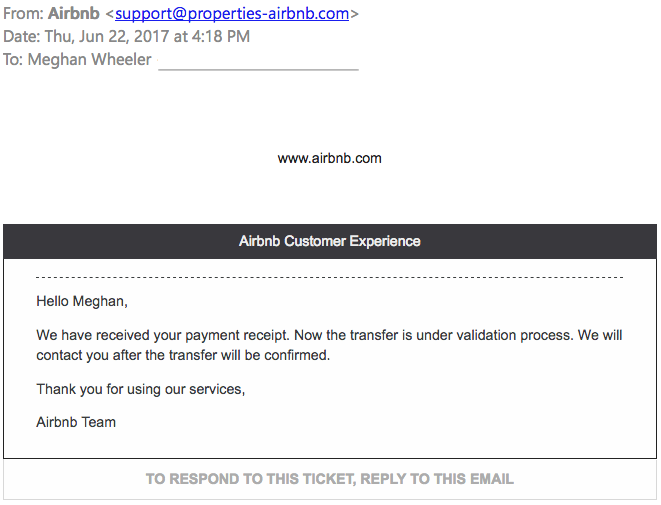Click the dashed separator line
The height and width of the screenshot is (505, 661).
tap(330, 277)
